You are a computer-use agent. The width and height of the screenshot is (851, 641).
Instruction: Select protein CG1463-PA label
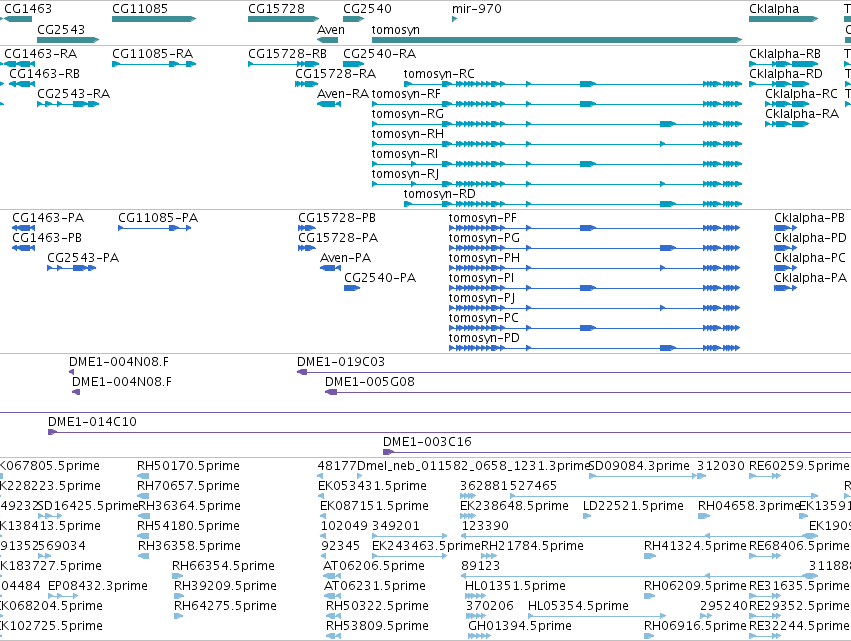(48, 218)
